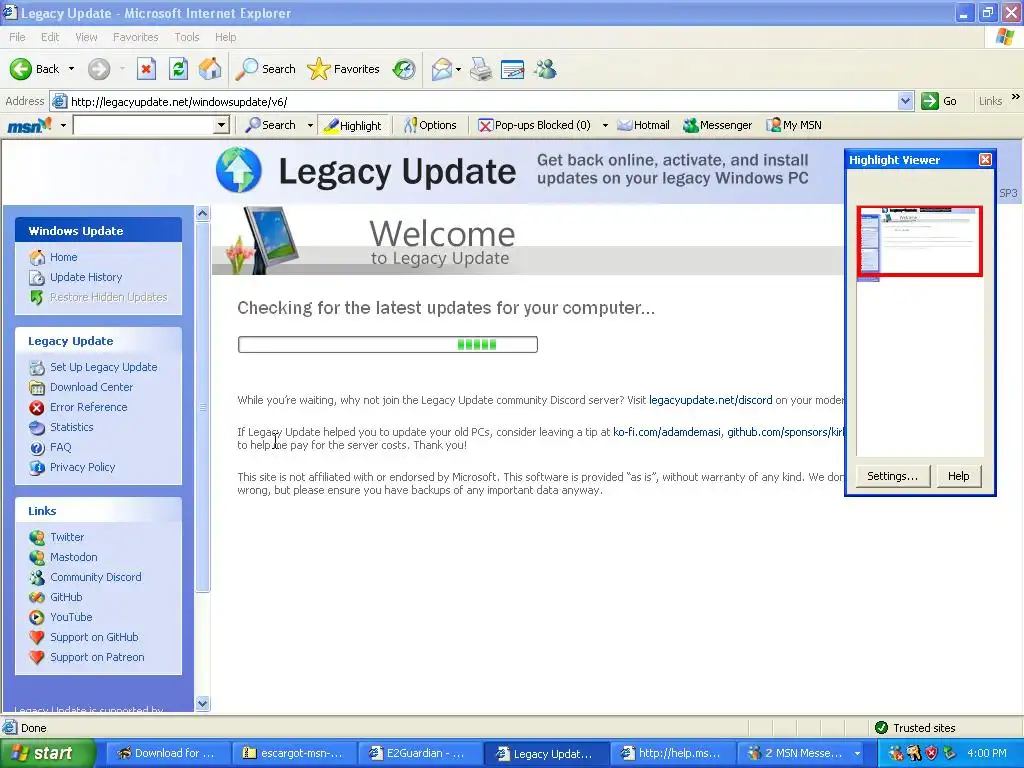This screenshot has width=1024, height=768.
Task: Open the File menu
Action: [x=17, y=37]
